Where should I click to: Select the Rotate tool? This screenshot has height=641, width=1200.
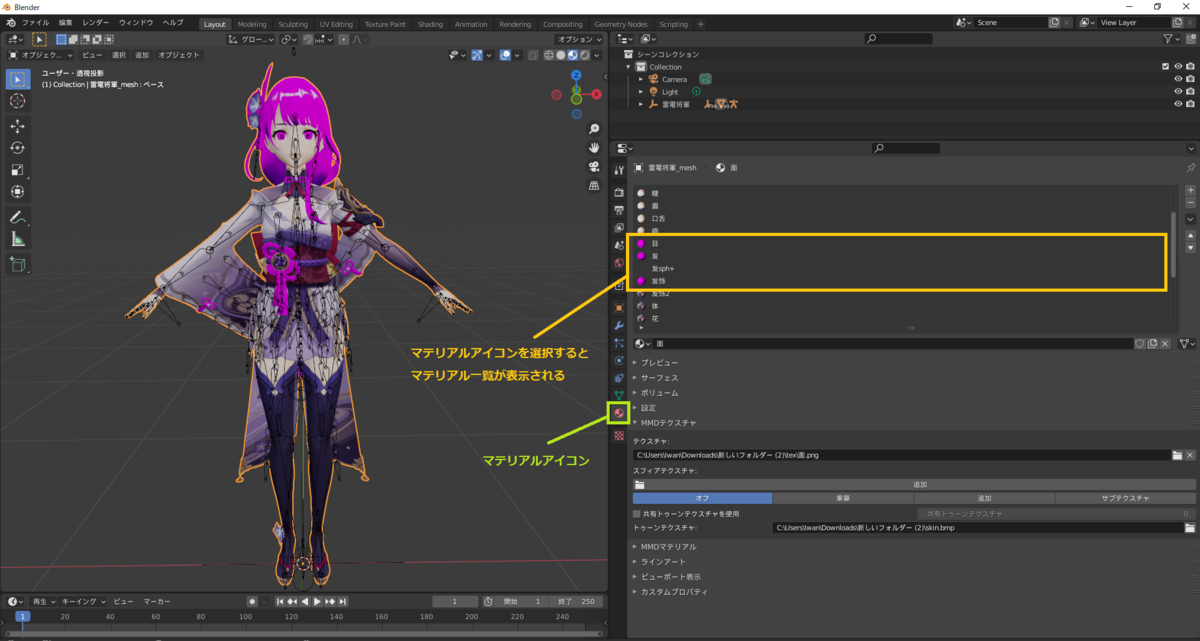pyautogui.click(x=18, y=148)
